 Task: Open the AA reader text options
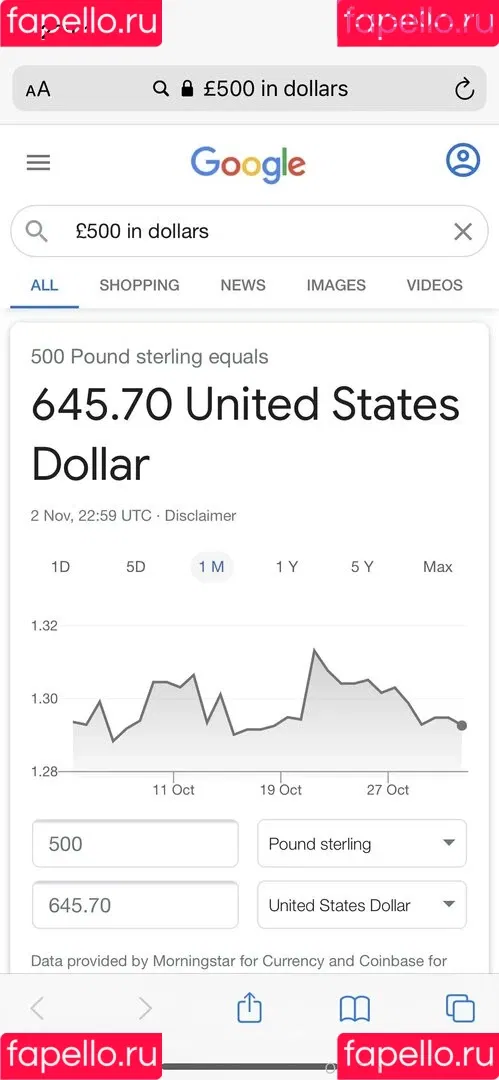38,90
